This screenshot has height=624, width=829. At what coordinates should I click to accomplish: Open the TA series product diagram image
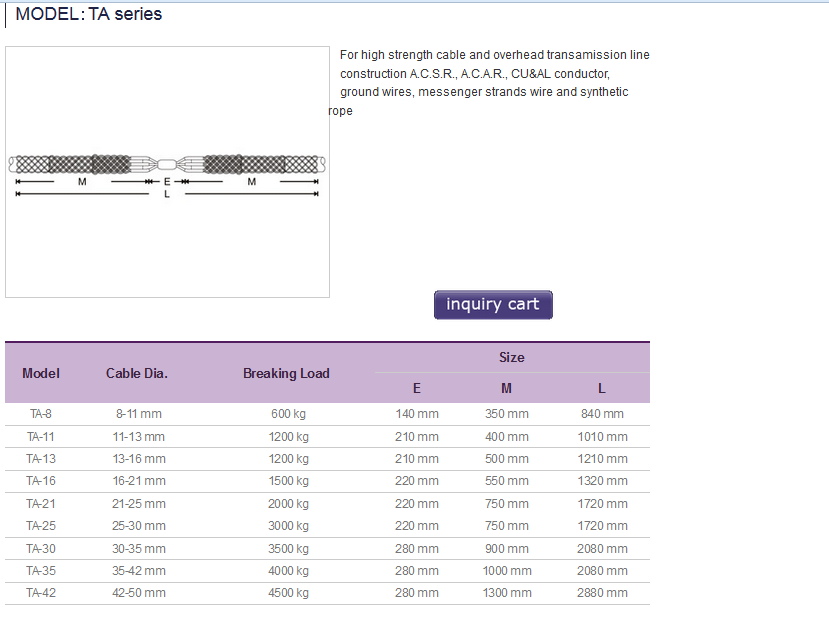tap(167, 172)
